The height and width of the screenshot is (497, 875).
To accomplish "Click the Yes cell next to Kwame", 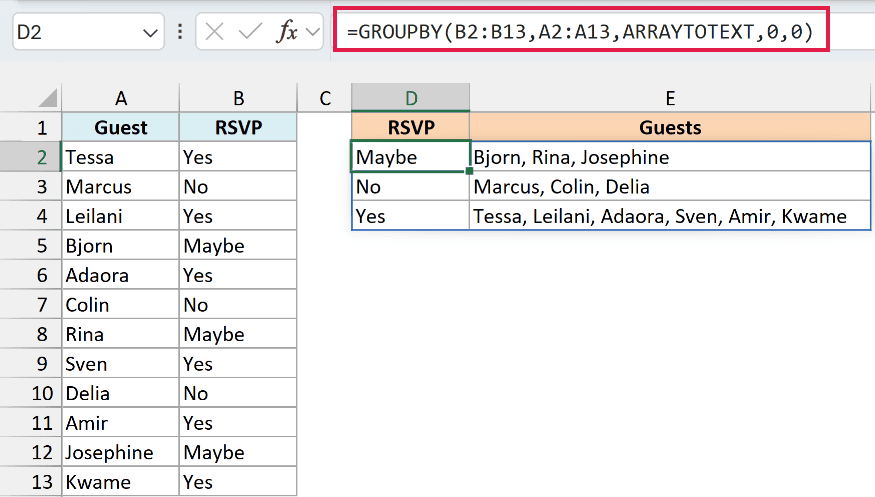I will [x=238, y=481].
